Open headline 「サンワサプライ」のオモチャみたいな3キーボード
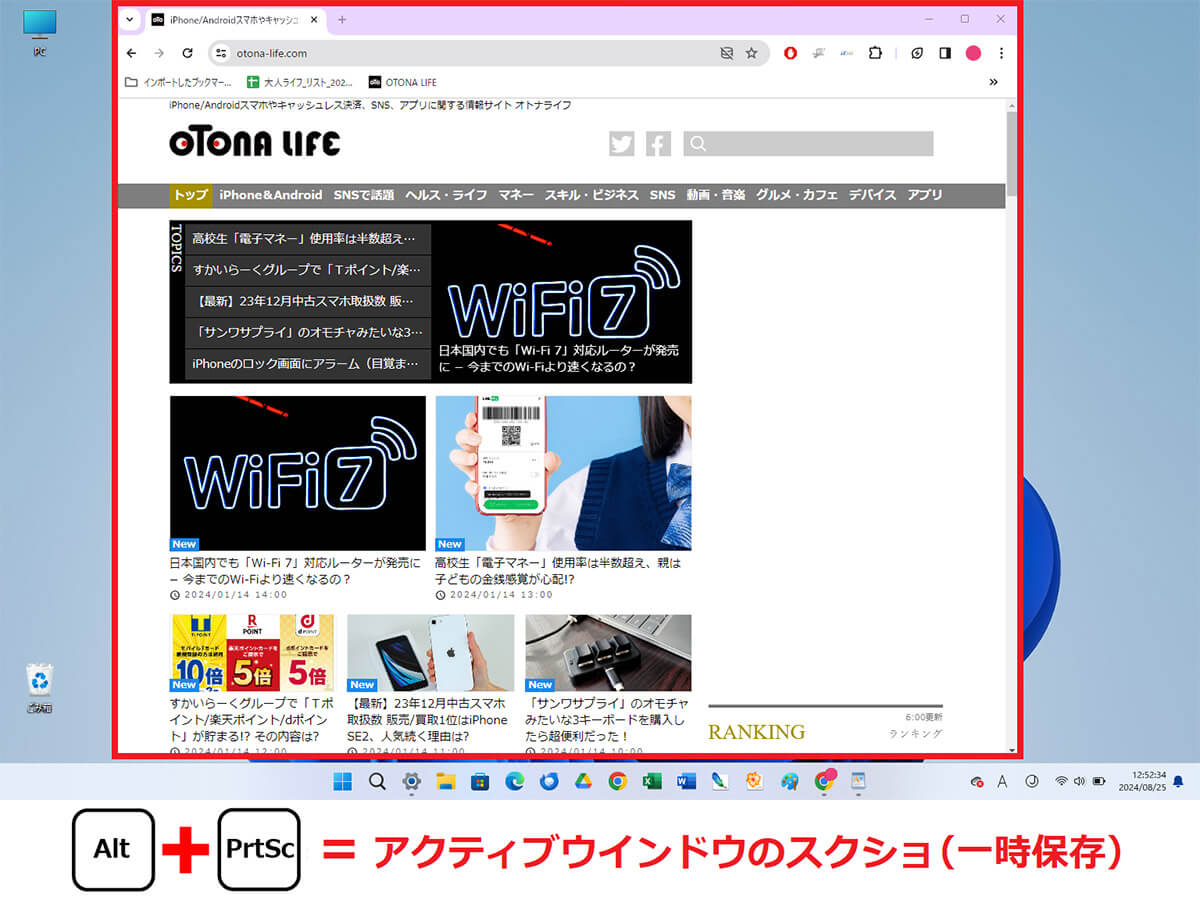 pos(606,720)
